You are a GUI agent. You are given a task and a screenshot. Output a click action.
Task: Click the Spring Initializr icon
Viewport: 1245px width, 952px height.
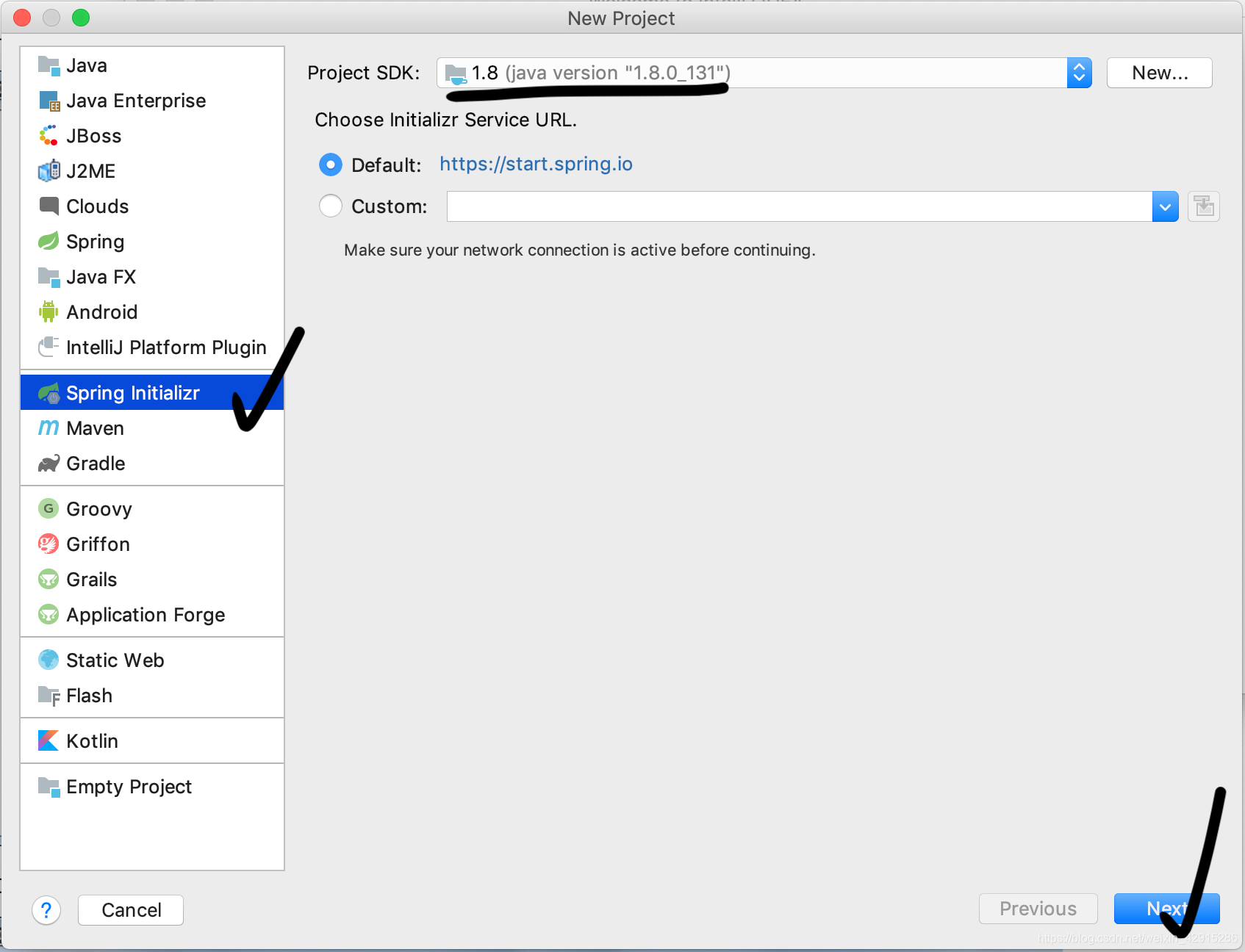[x=49, y=393]
